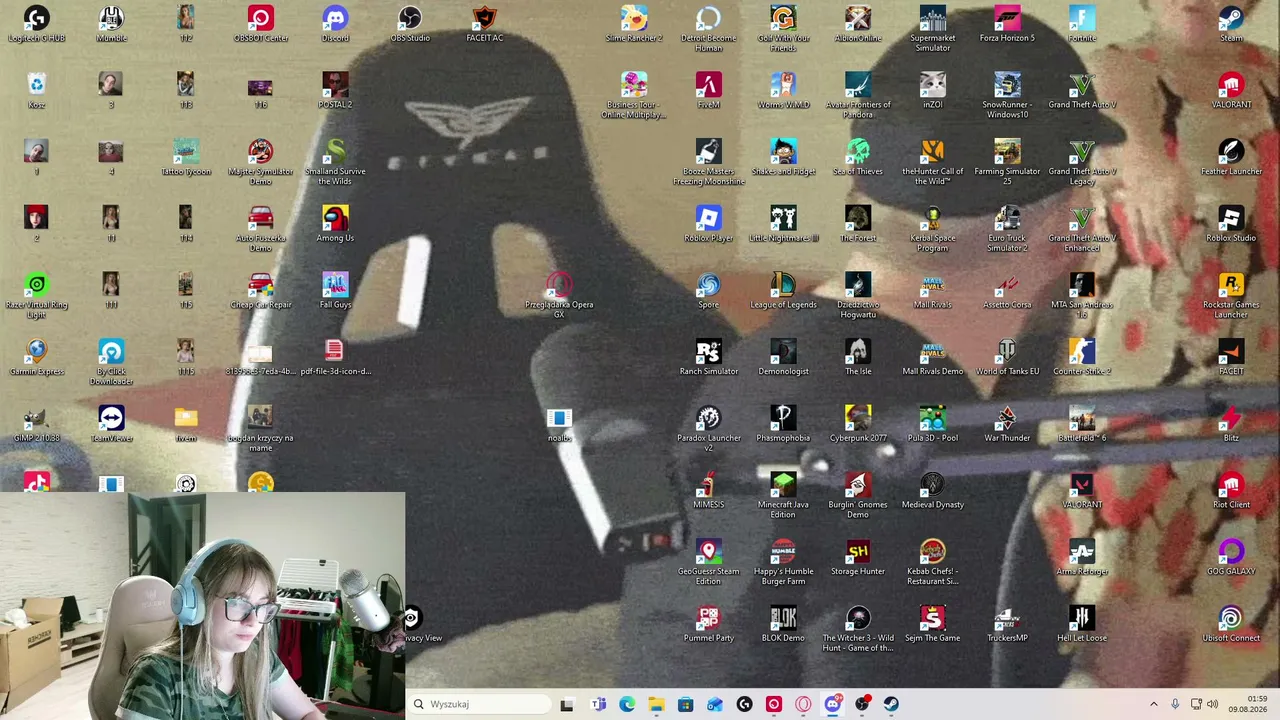Select the FiveM desktop shortcut

[x=709, y=91]
